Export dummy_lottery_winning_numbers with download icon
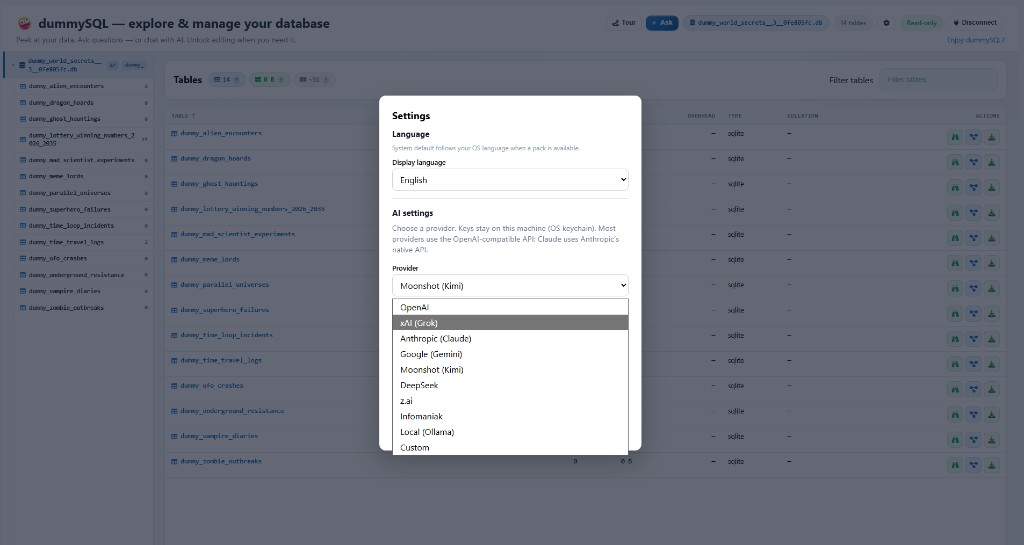This screenshot has width=1024, height=545. click(x=991, y=213)
